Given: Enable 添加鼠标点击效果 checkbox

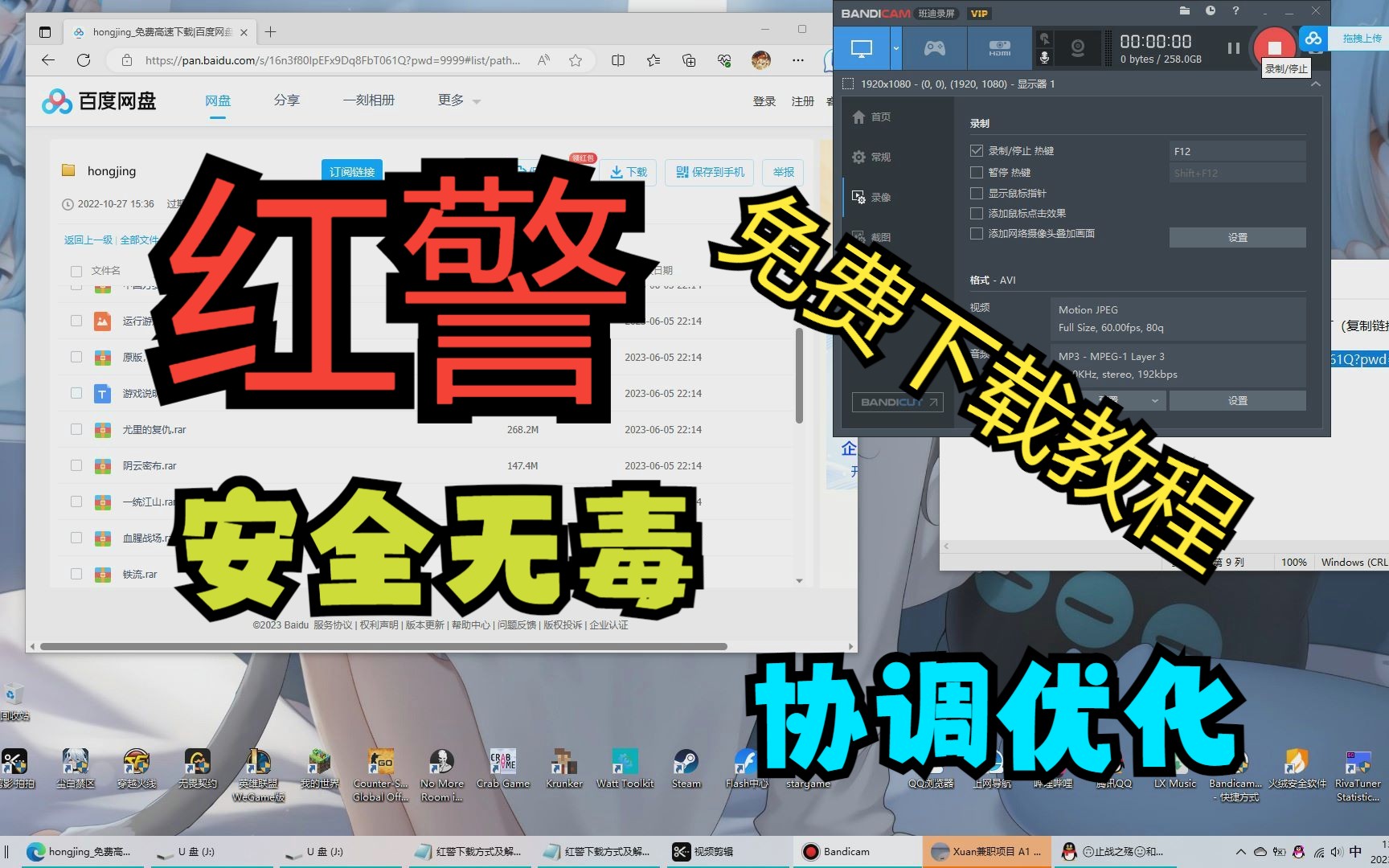Looking at the screenshot, I should tap(977, 213).
